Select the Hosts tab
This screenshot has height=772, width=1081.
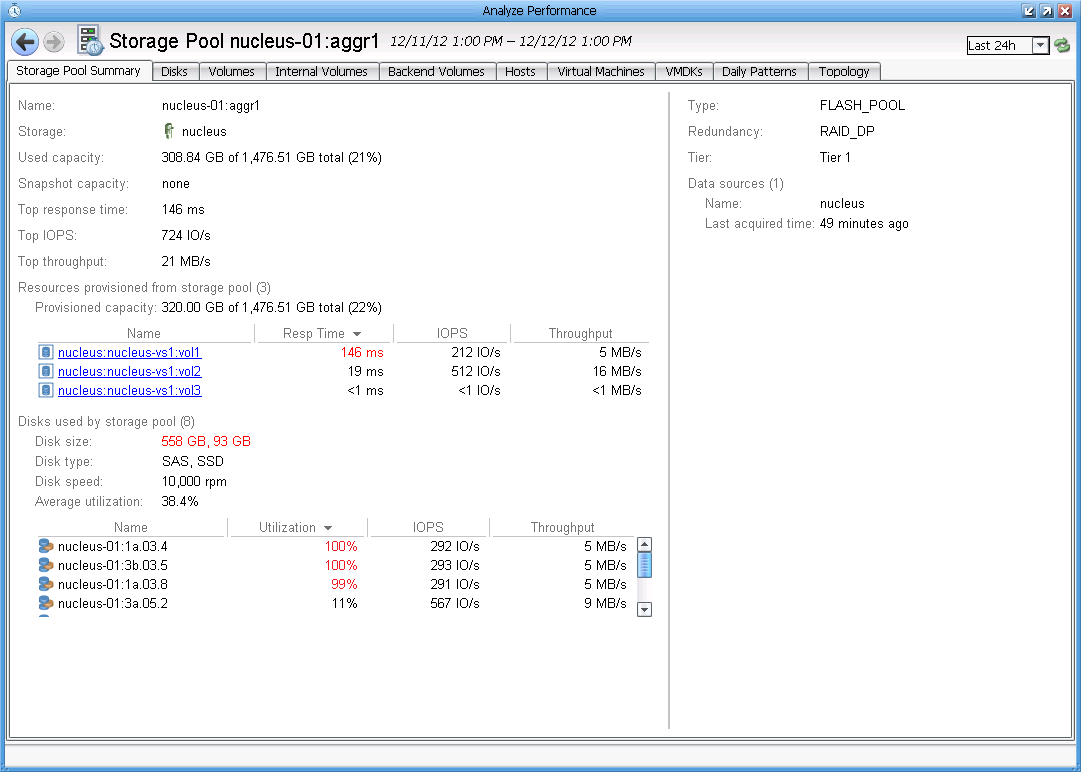point(521,72)
